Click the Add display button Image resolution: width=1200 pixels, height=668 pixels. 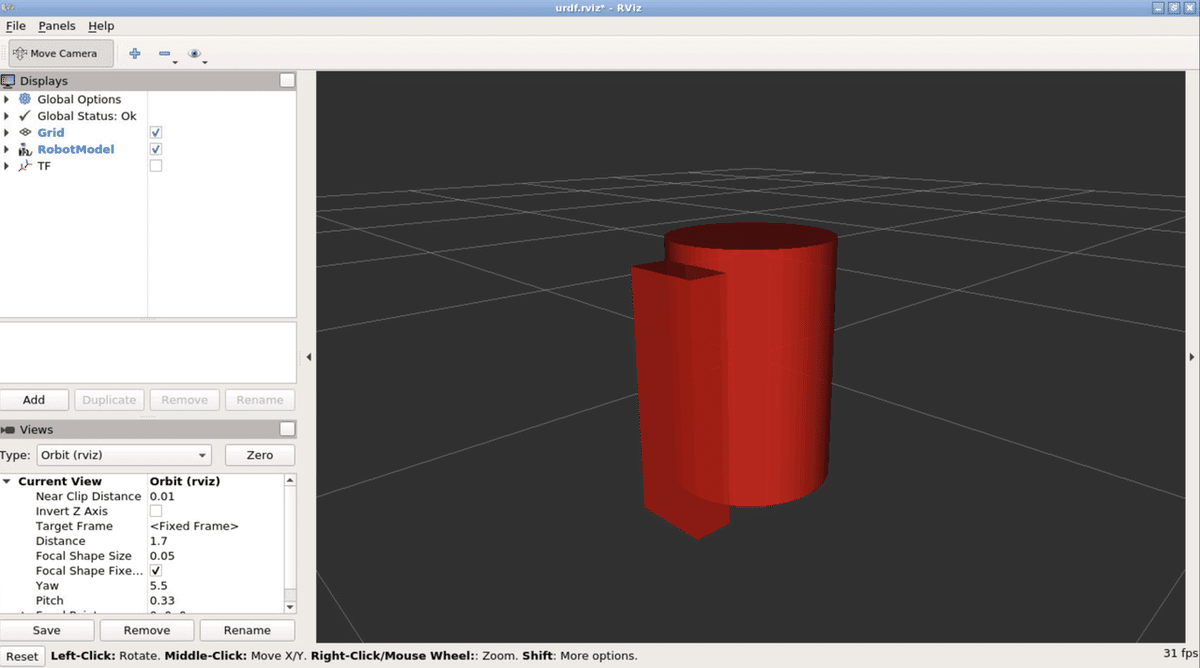[34, 400]
